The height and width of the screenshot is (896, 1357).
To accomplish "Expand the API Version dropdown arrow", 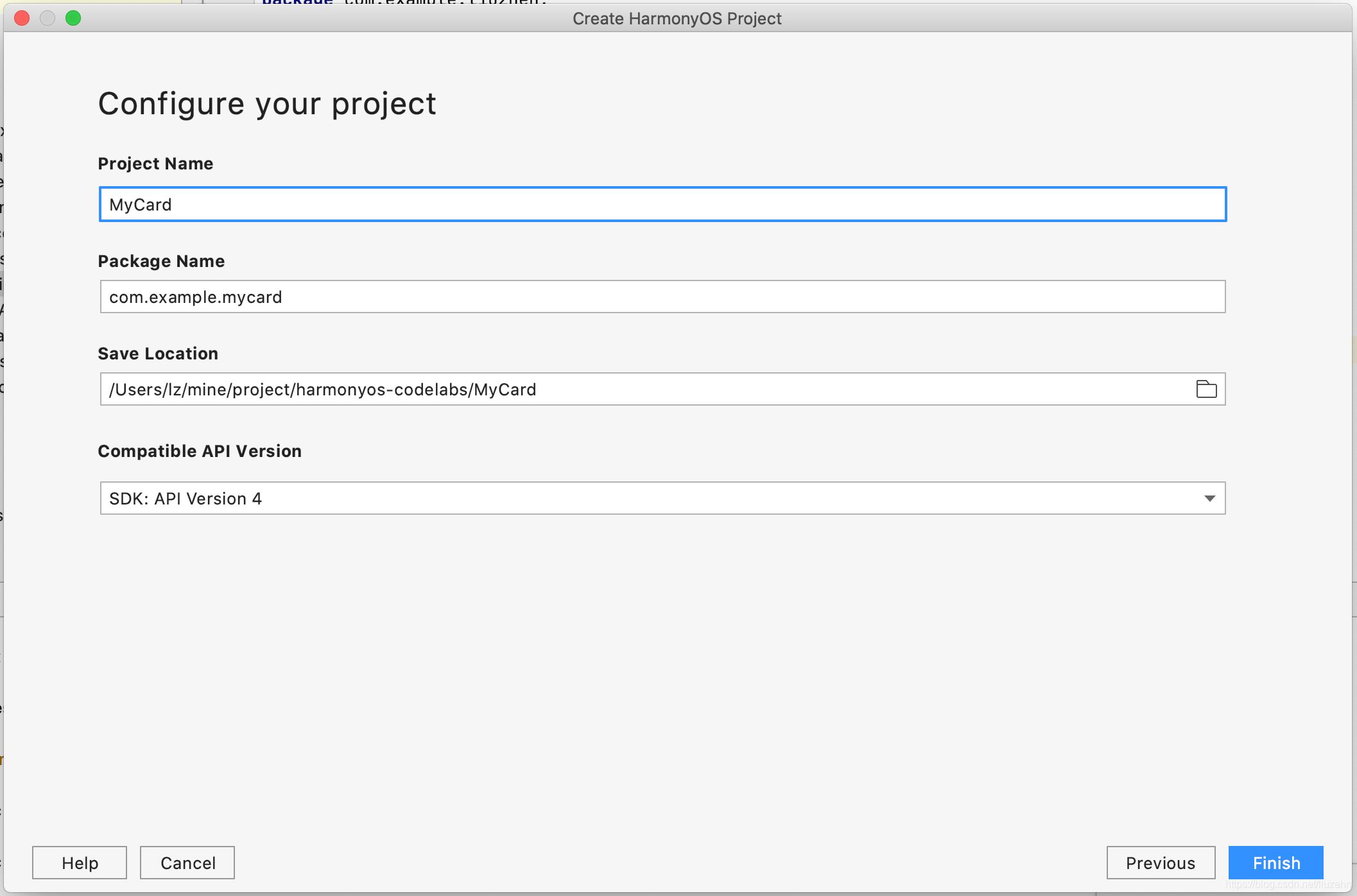I will click(x=1209, y=499).
